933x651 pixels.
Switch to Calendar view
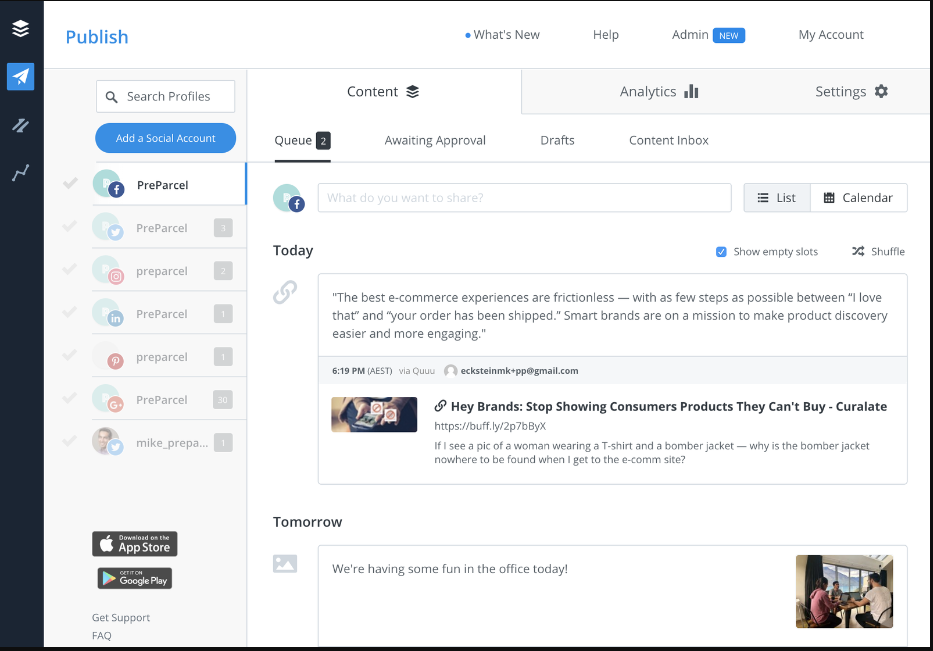[x=859, y=198]
